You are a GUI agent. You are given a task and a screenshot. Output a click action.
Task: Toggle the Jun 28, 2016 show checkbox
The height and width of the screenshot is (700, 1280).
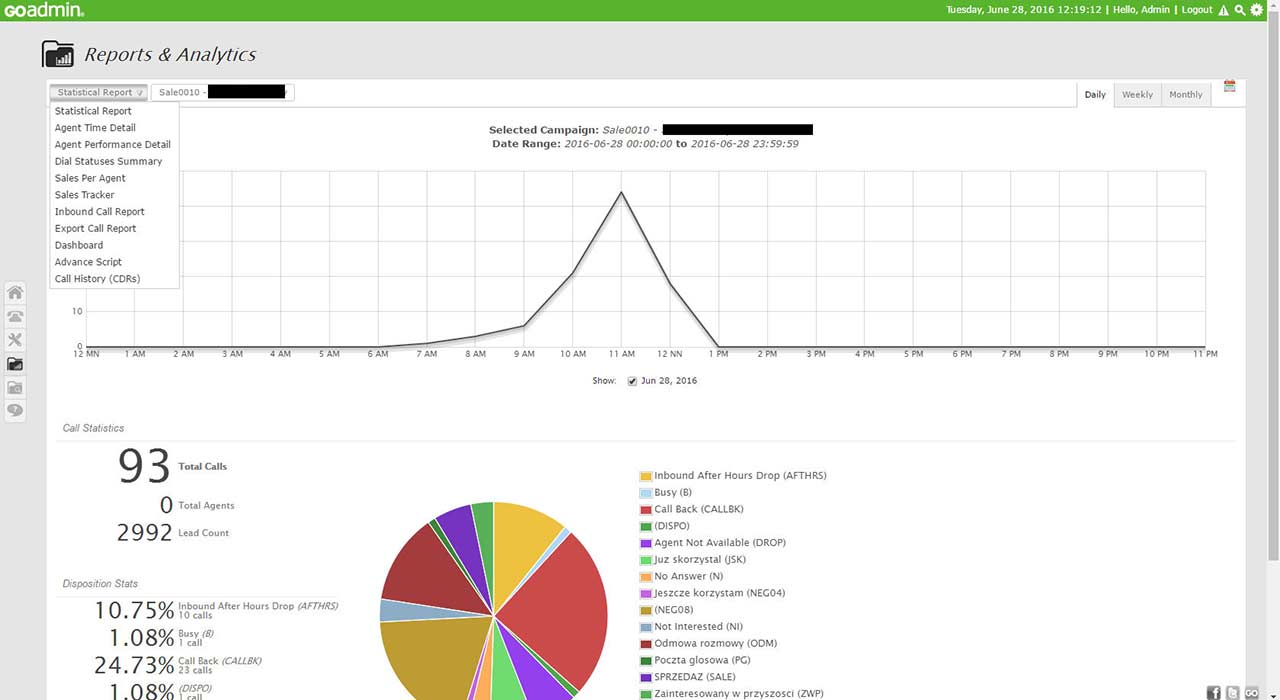632,381
